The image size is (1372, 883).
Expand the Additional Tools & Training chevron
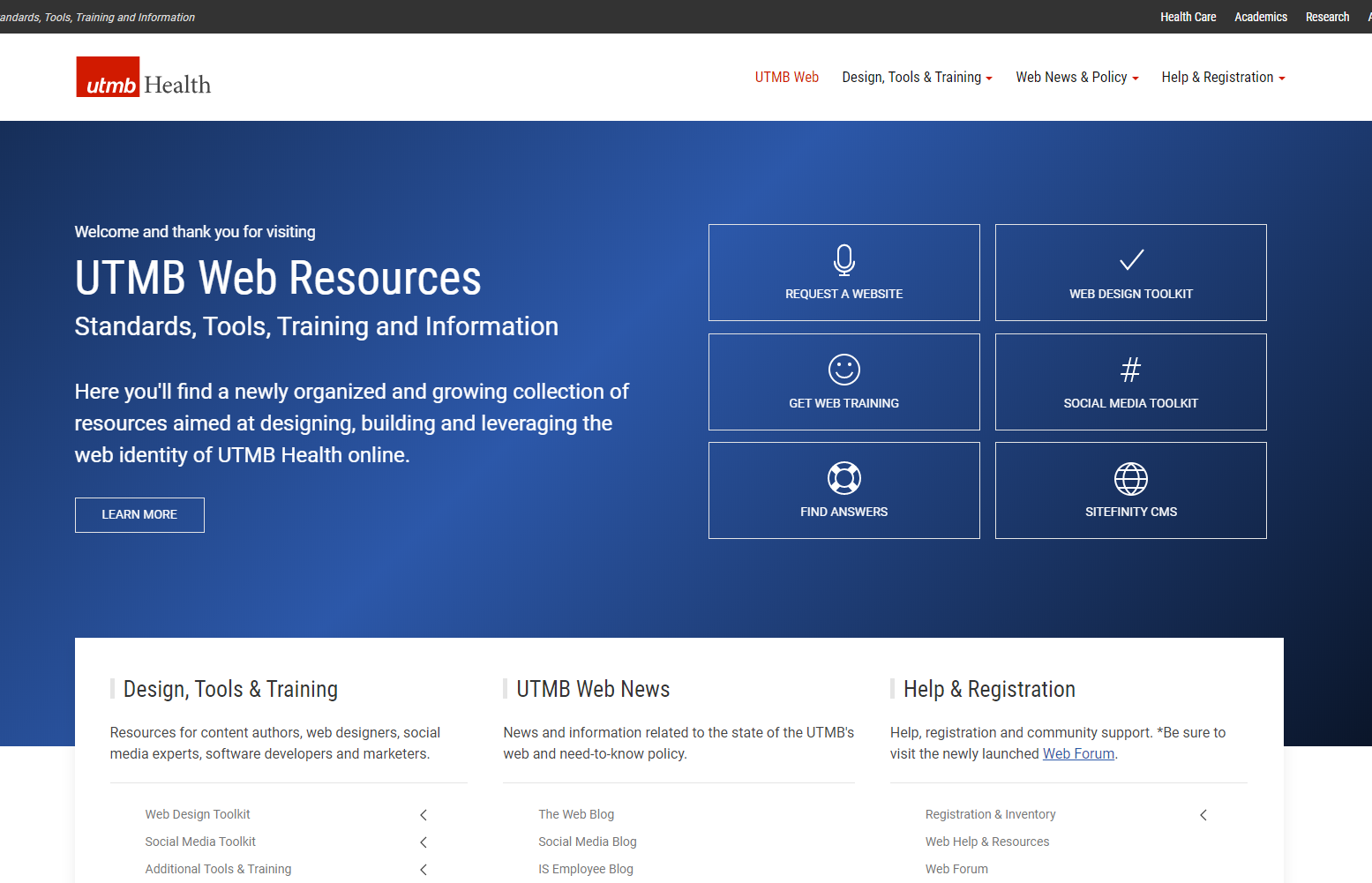[424, 870]
